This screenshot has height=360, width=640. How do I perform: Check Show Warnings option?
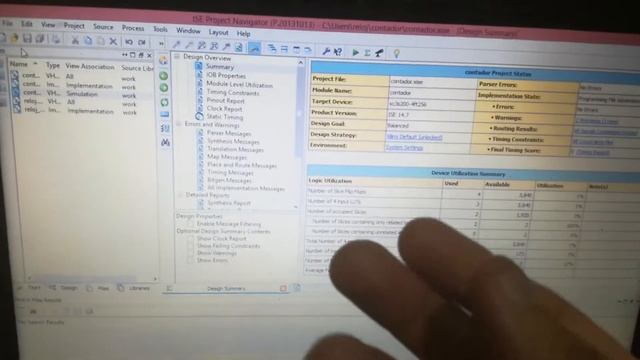coord(191,253)
